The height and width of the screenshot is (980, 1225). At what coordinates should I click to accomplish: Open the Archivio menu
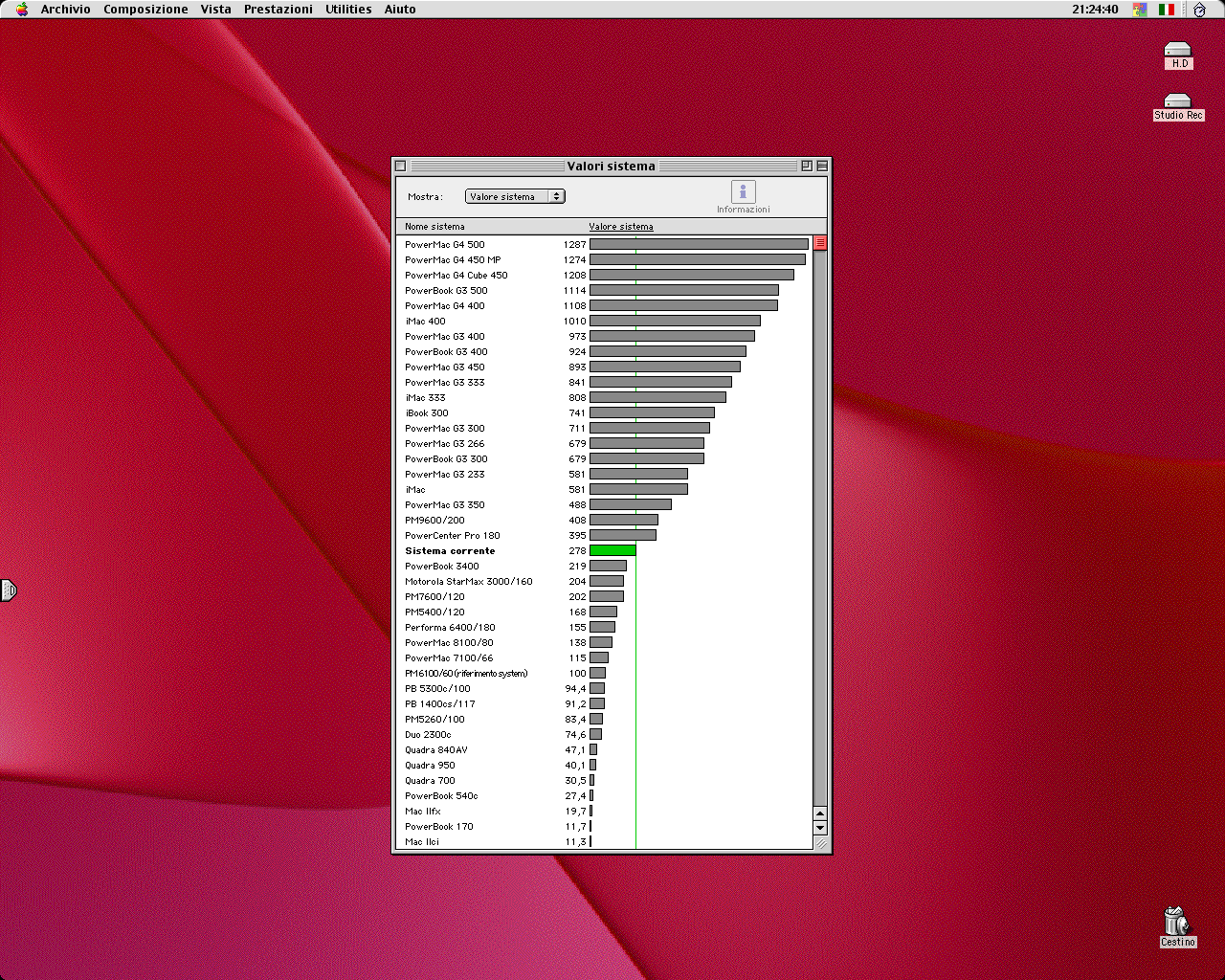coord(65,10)
